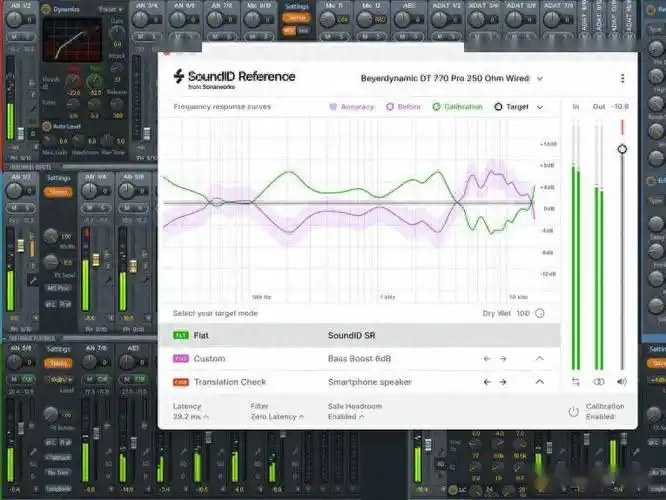Click the Settings label of the output channel
The height and width of the screenshot is (500, 666).
click(59, 349)
